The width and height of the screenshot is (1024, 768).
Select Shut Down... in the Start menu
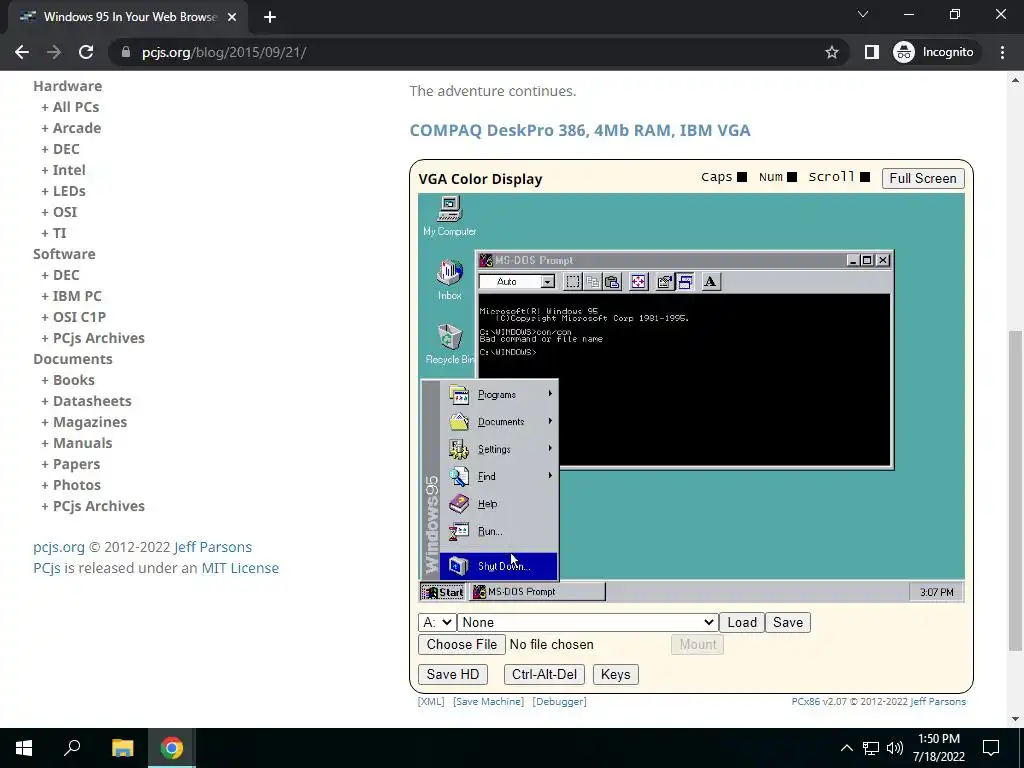[499, 566]
